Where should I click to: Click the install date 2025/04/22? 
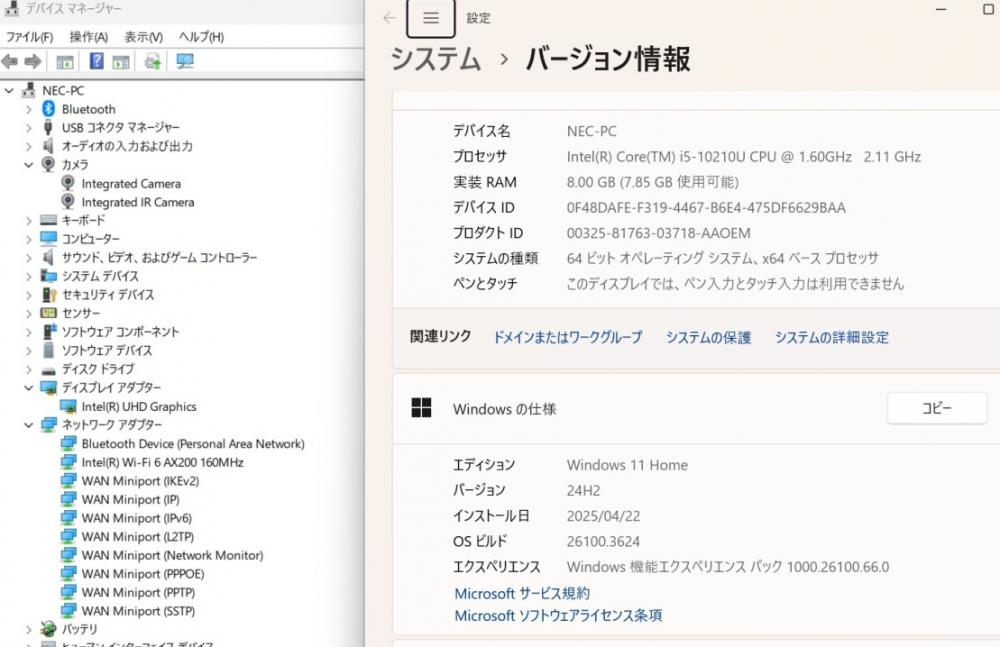603,516
